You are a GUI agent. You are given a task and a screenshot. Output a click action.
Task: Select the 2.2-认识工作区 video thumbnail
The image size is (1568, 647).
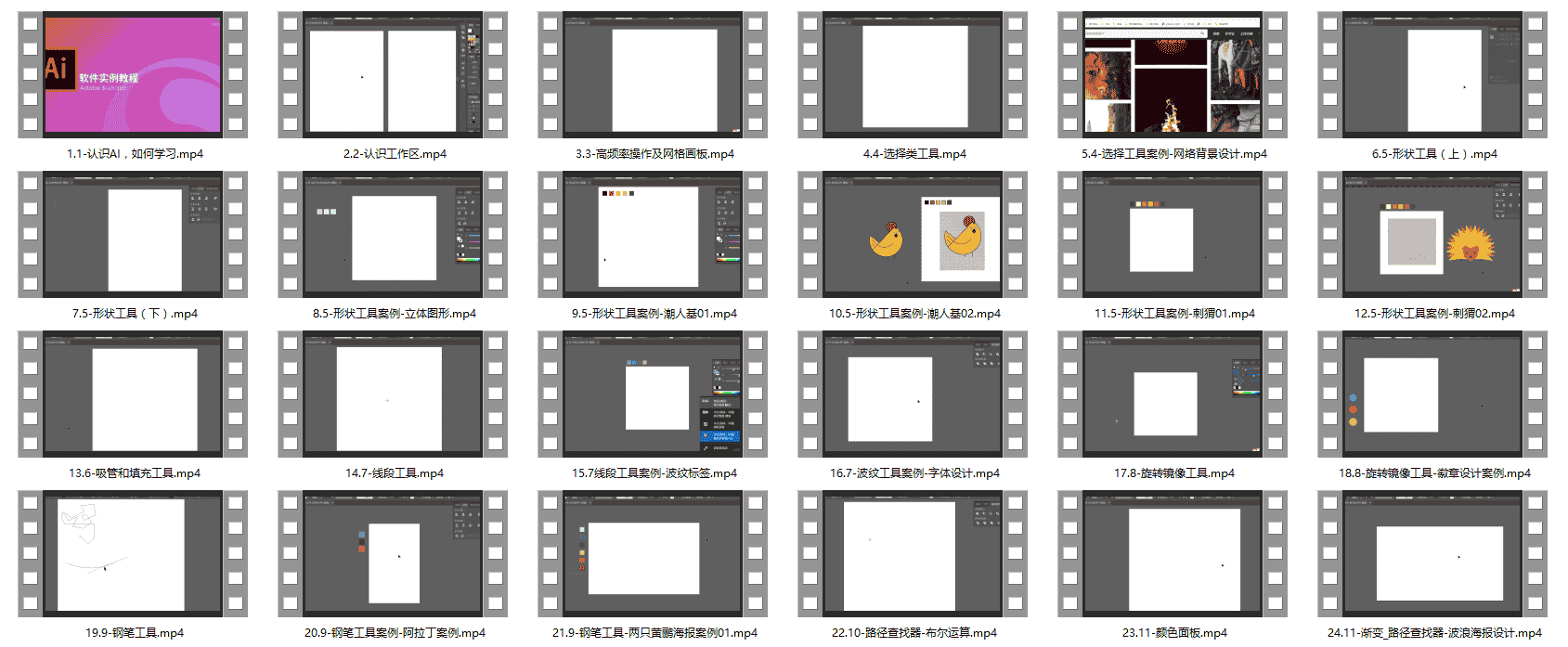pos(393,75)
